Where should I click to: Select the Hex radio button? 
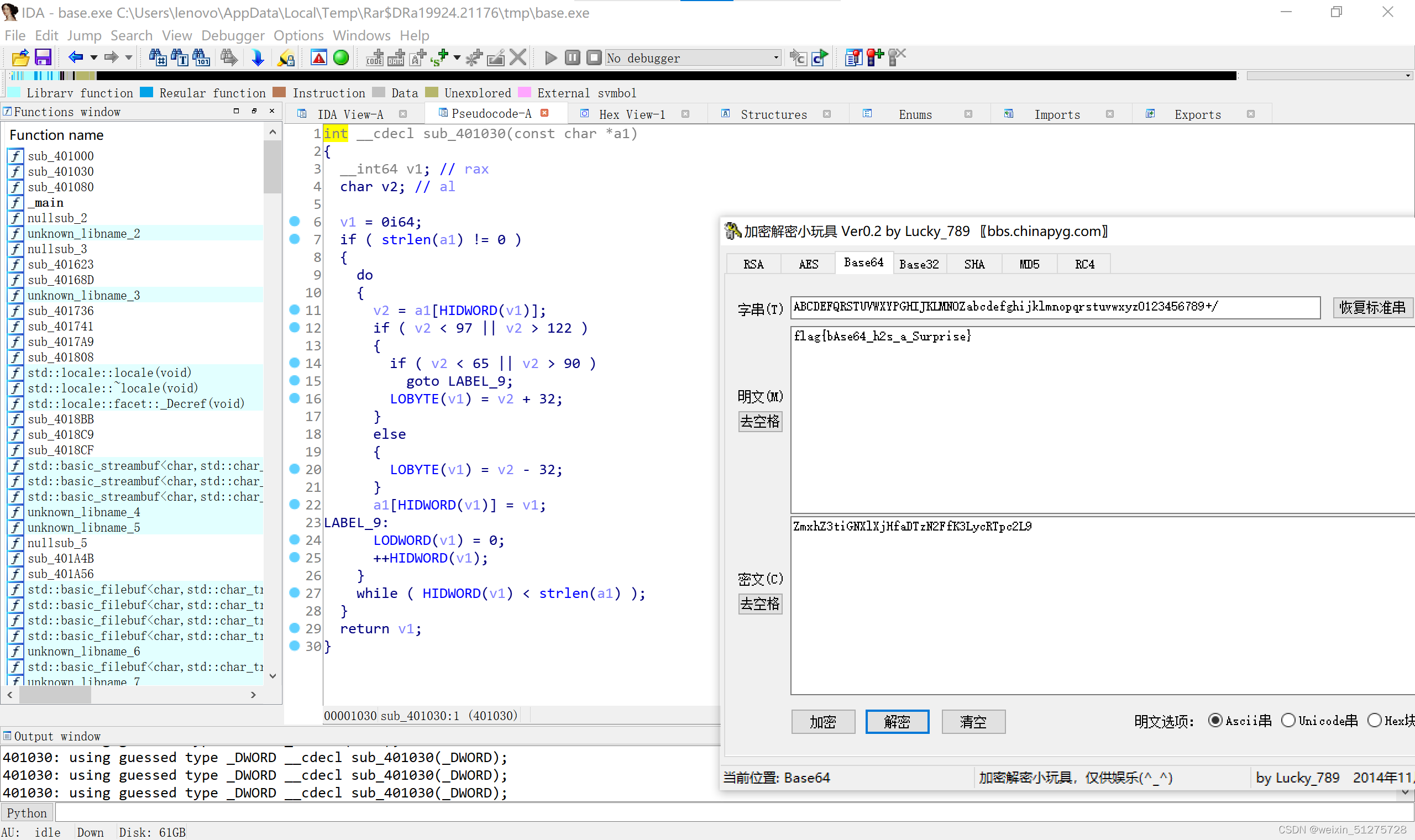[x=1374, y=721]
